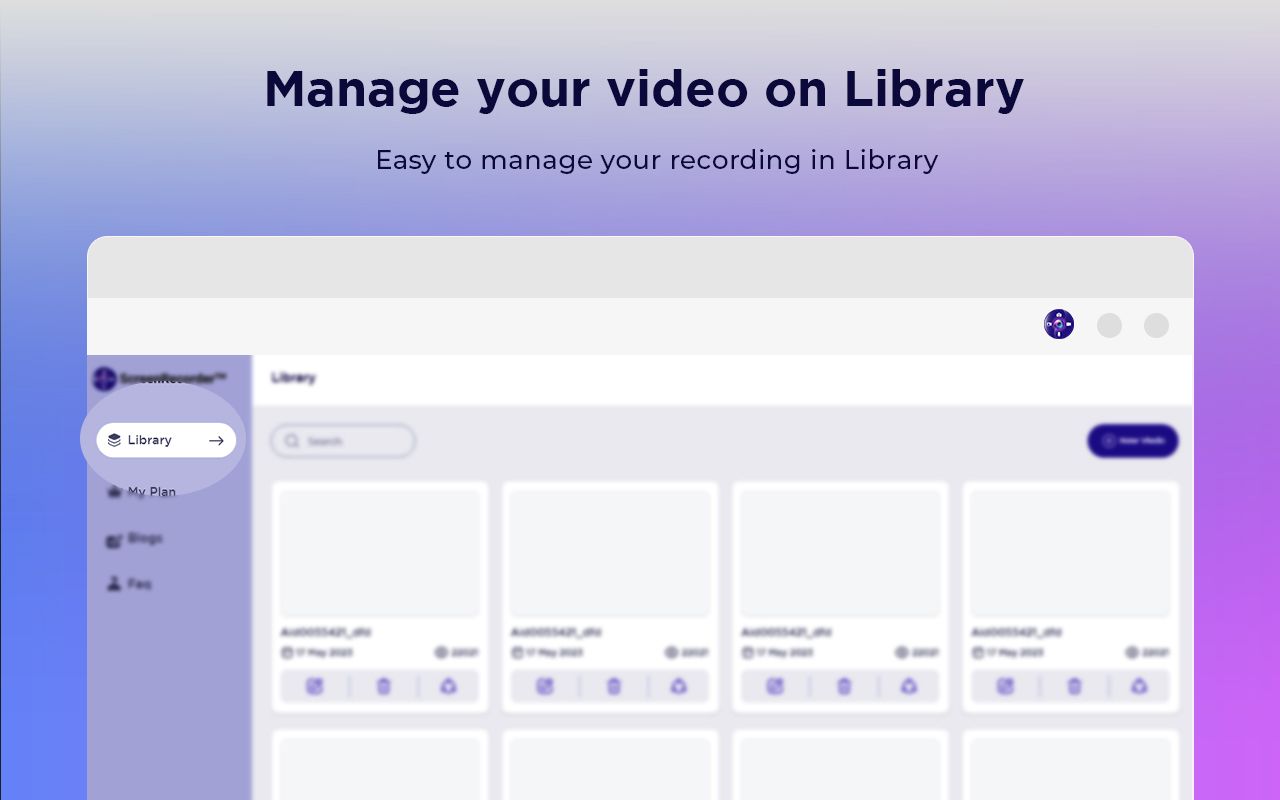Screen dimensions: 1280x800
Task: Click the New Video button
Action: point(1132,440)
